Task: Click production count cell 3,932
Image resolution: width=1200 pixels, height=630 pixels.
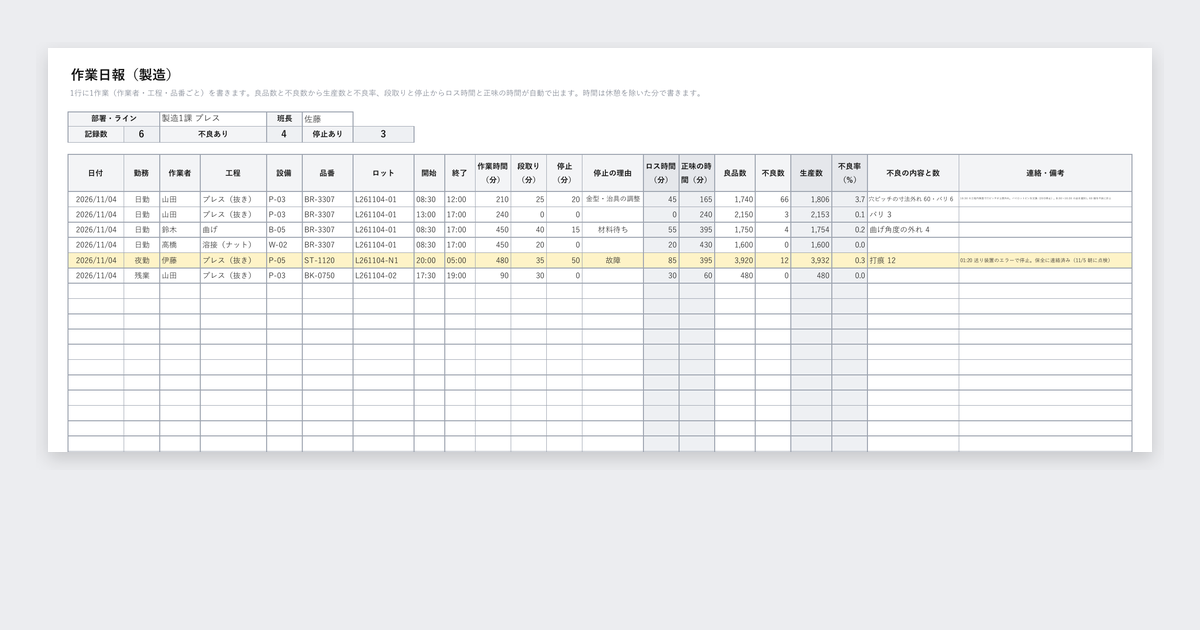Action: (811, 260)
